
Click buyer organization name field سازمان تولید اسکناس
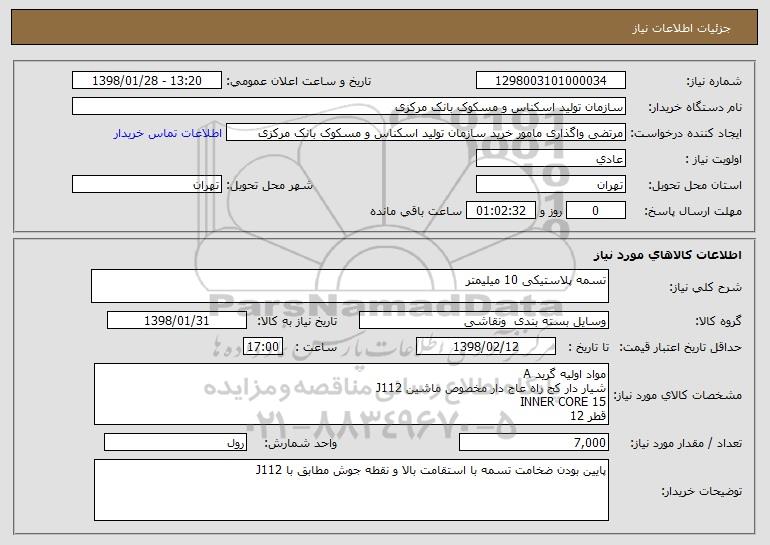tap(349, 107)
